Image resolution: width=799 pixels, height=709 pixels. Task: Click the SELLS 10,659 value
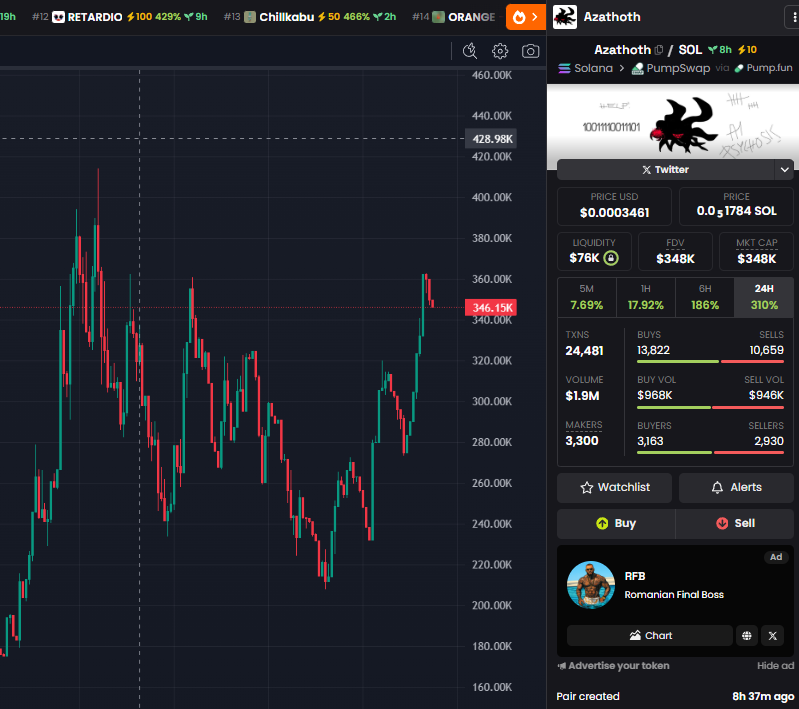coord(766,350)
